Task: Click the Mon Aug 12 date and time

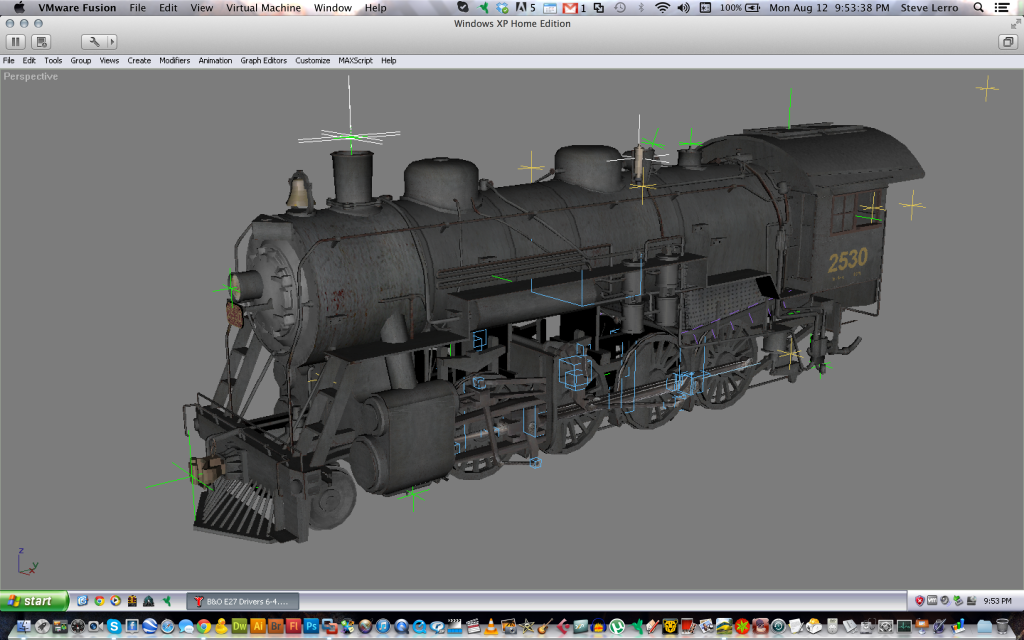Action: pos(829,8)
